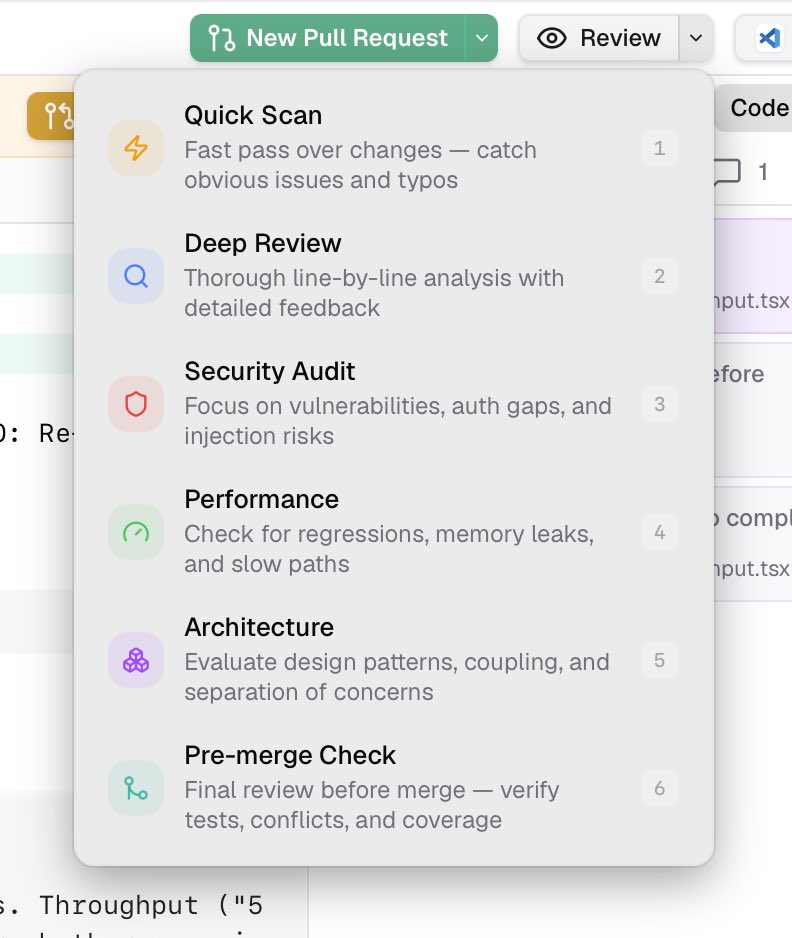Click the eye icon in Review button
Viewport: 792px width, 938px height.
click(x=551, y=38)
